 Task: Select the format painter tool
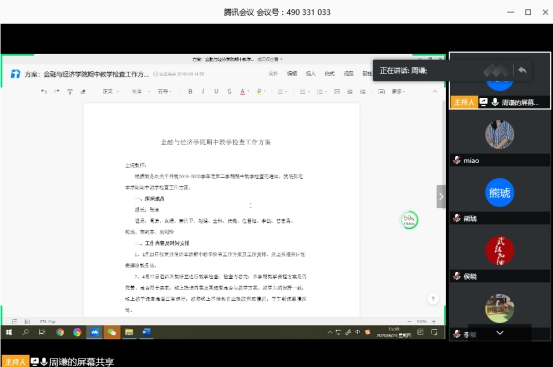pyautogui.click(x=70, y=92)
